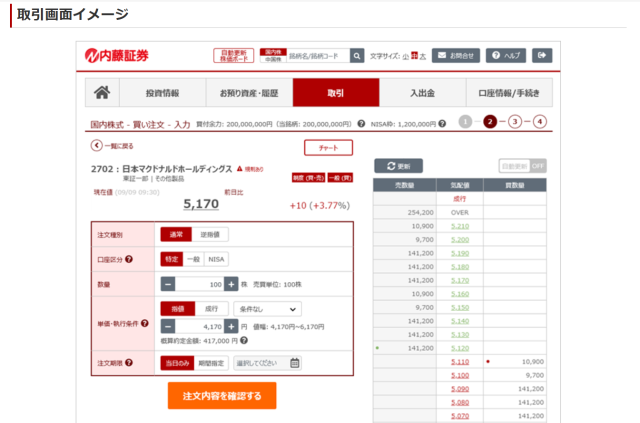Select 通常 order type
This screenshot has height=423, width=640.
tap(176, 234)
